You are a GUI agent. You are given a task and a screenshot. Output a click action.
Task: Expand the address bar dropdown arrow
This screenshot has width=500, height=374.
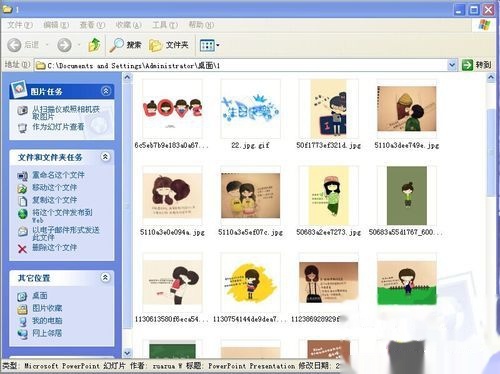[x=452, y=65]
